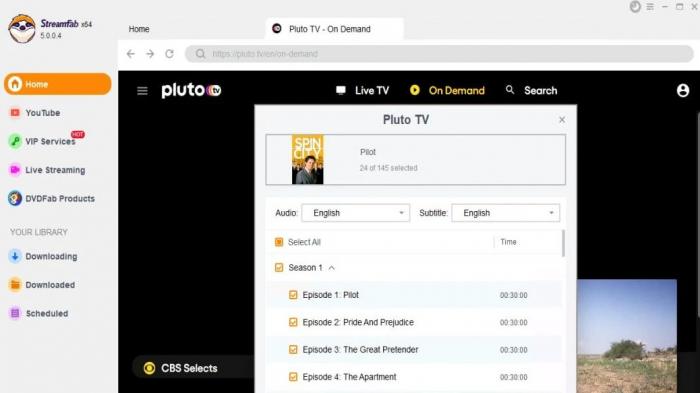Go to Live TV on Pluto
The width and height of the screenshot is (700, 393).
pos(362,91)
